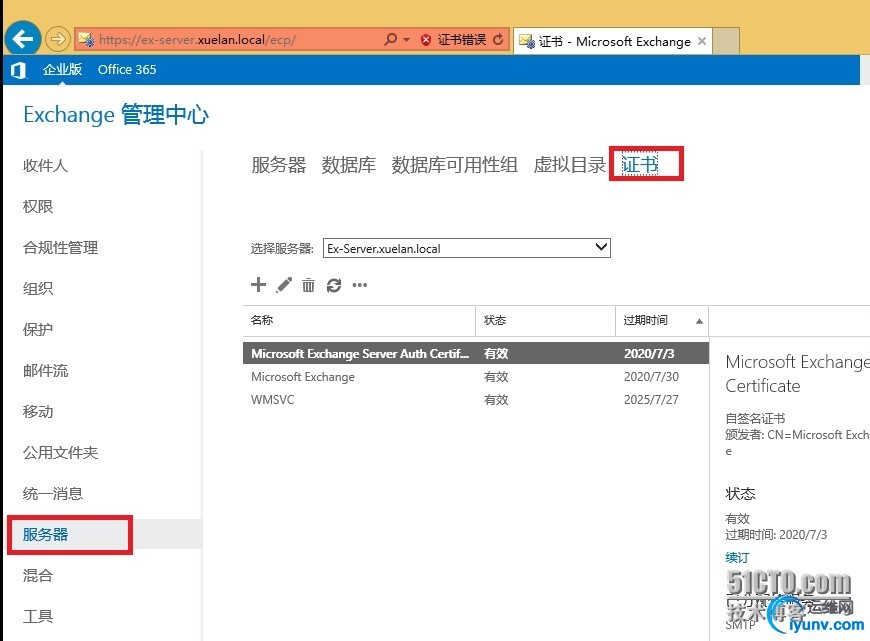This screenshot has height=641, width=870.
Task: Add a new certificate with plus icon
Action: point(258,285)
